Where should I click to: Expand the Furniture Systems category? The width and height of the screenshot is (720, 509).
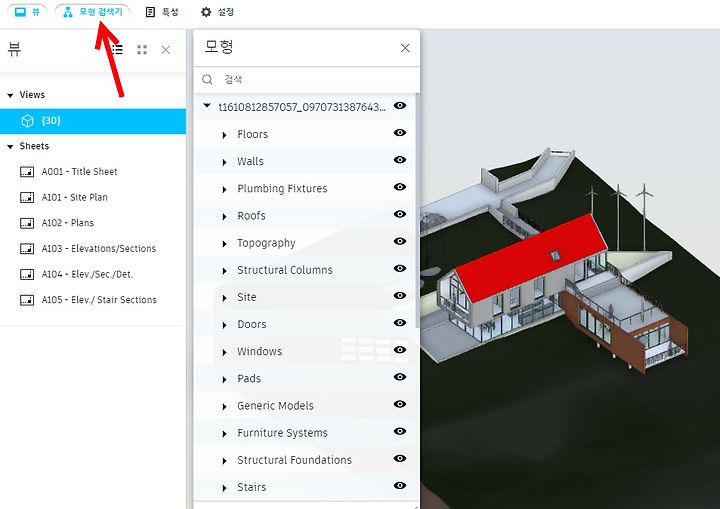(x=224, y=434)
